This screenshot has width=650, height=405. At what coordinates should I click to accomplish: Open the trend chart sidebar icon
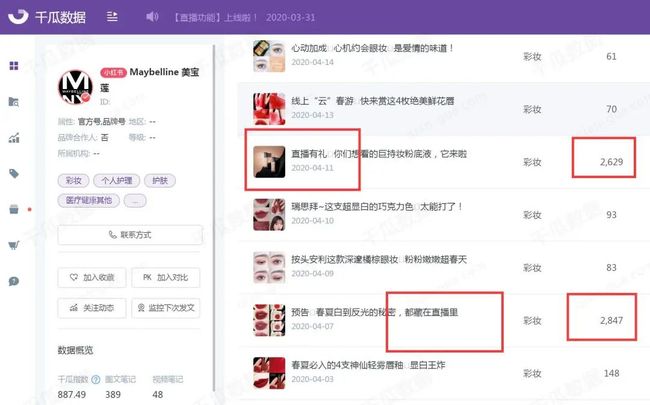pyautogui.click(x=14, y=138)
